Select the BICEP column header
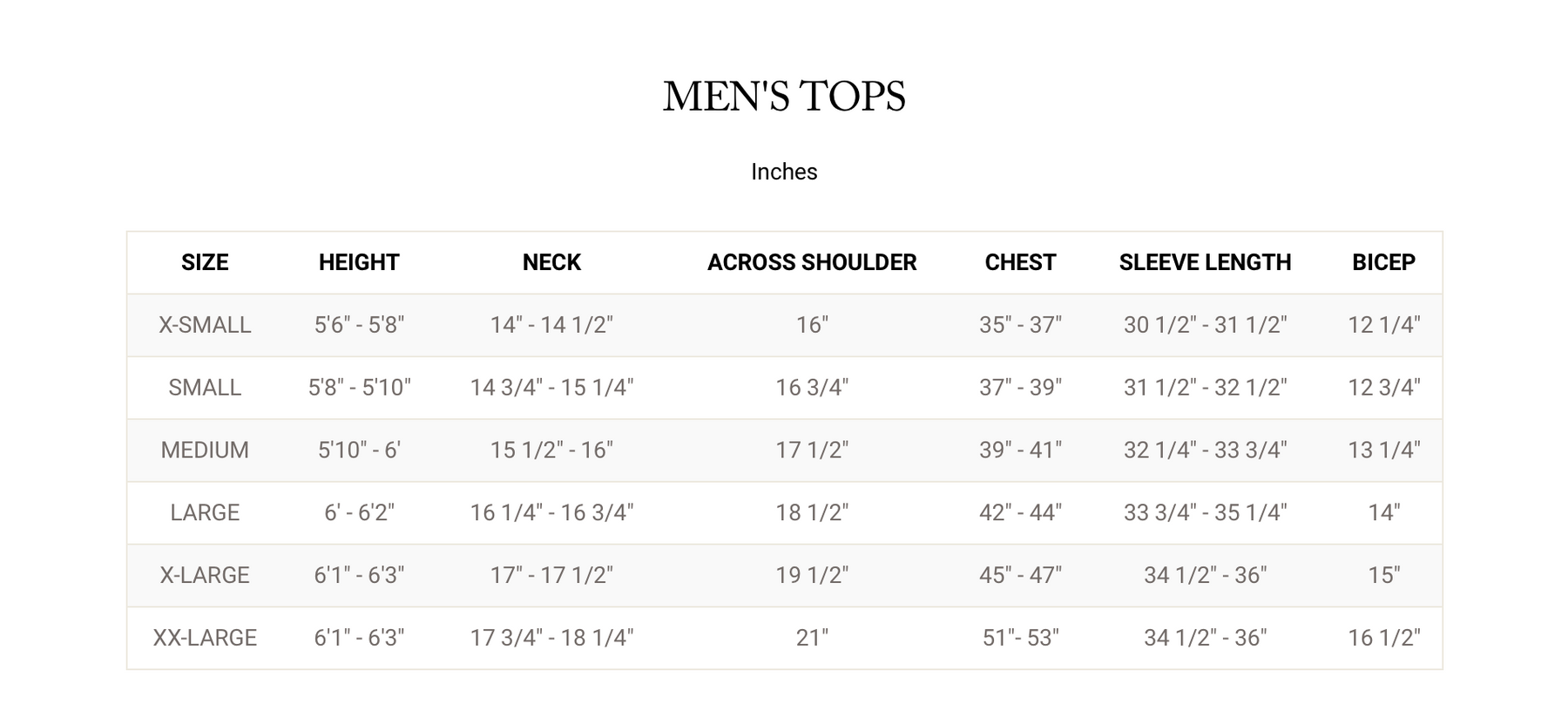 1383,262
